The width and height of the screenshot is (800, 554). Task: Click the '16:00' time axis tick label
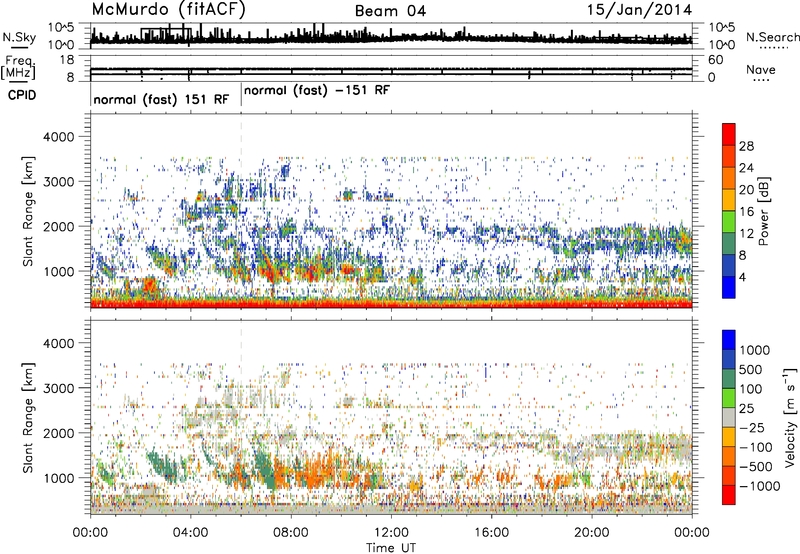point(491,533)
